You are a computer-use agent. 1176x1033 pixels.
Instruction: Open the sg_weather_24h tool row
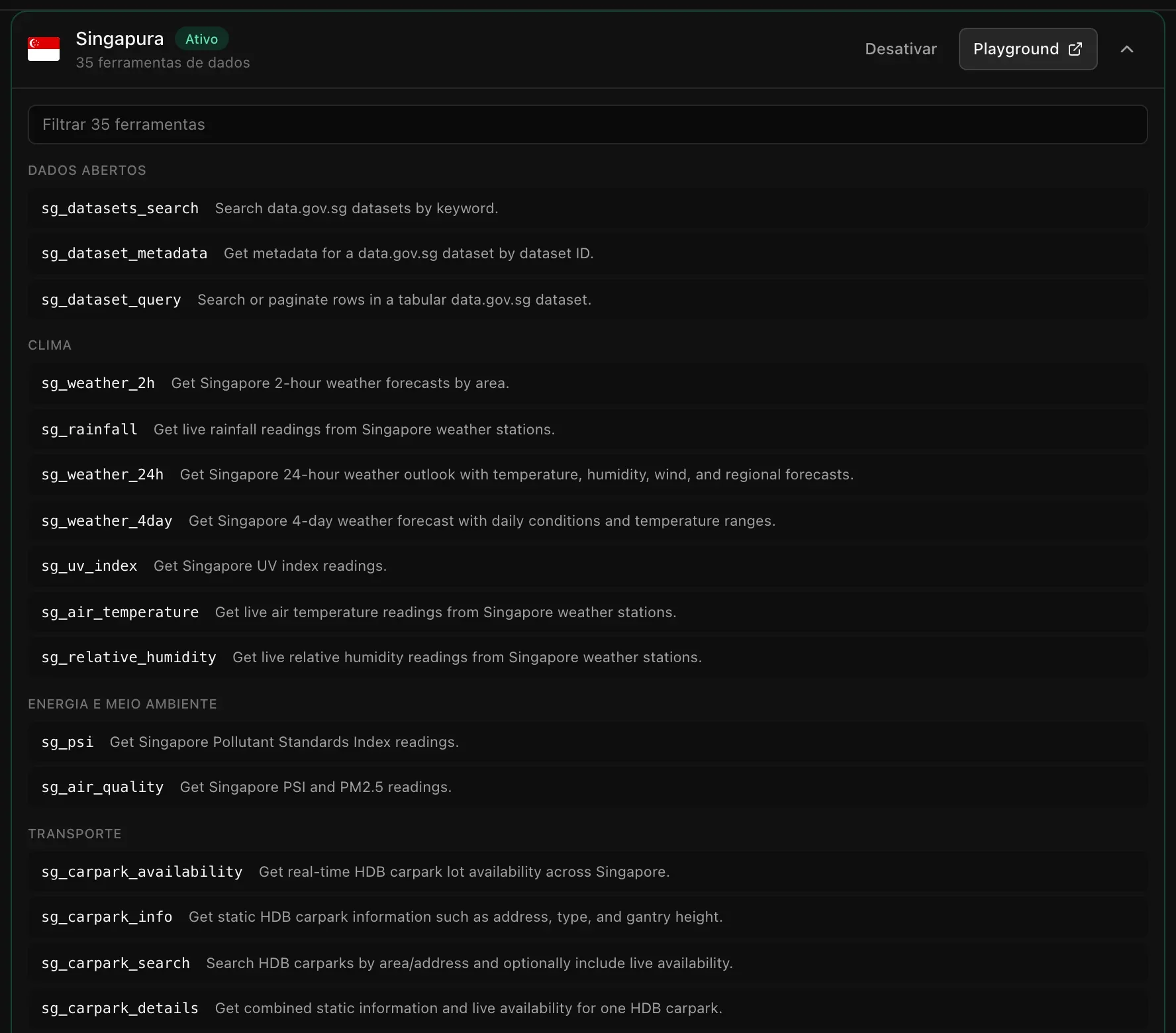(587, 475)
